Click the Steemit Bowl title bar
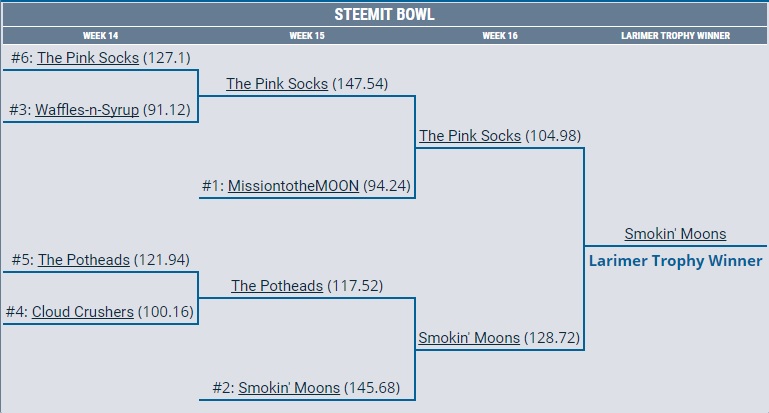The height and width of the screenshot is (413, 769). pyautogui.click(x=384, y=15)
